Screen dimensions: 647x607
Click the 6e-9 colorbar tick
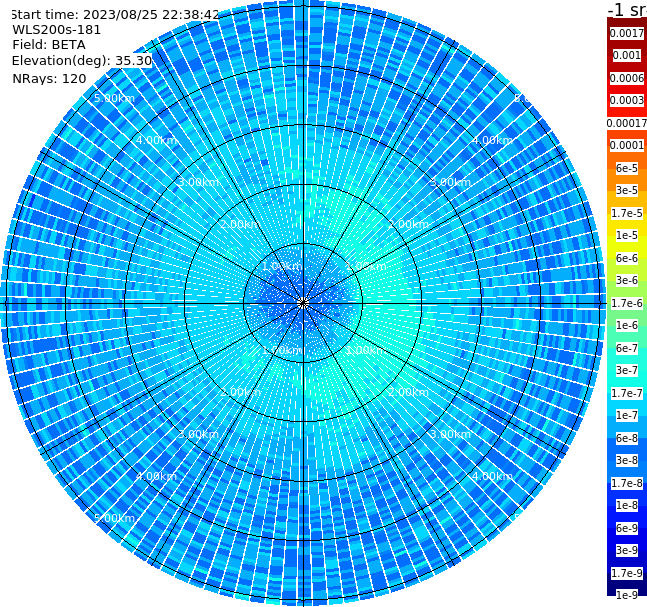627,528
